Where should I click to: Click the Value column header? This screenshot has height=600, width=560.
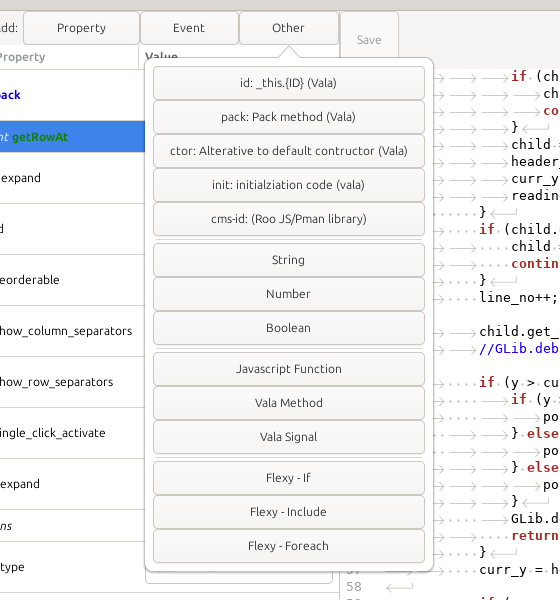(161, 56)
